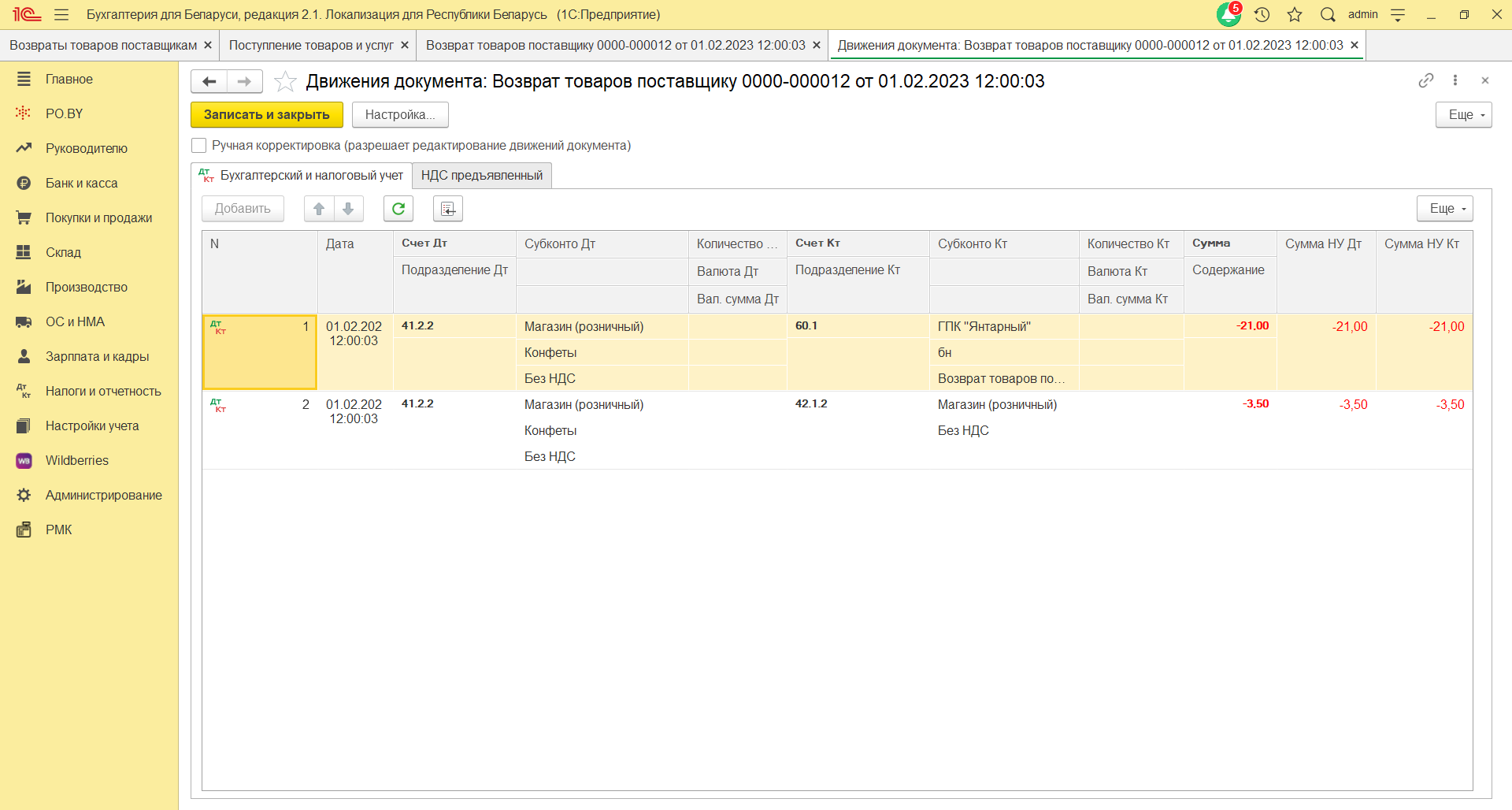Open notifications bell with badge
The height and width of the screenshot is (810, 1512).
point(1228,14)
